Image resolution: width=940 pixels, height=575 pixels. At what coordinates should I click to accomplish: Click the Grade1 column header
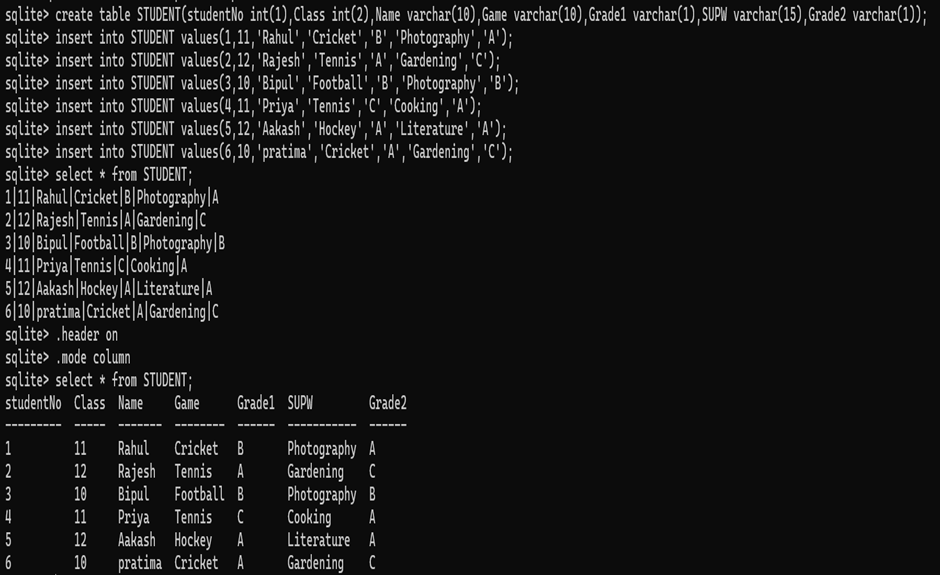tap(255, 403)
